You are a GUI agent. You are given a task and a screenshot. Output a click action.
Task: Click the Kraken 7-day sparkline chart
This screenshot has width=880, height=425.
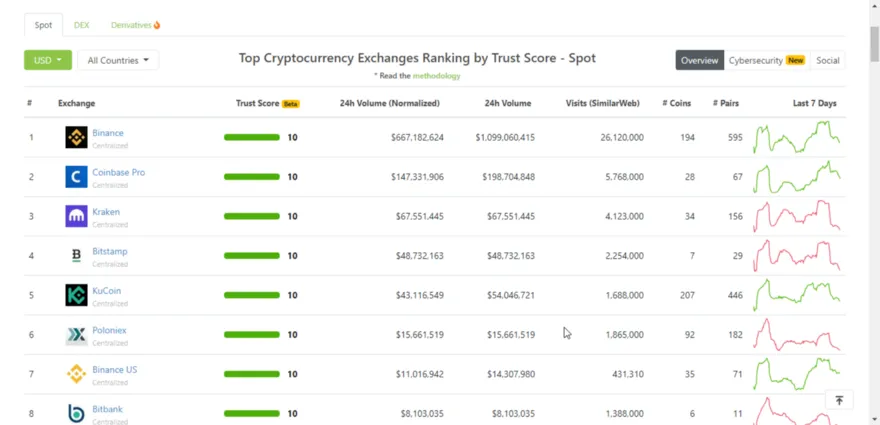pos(796,216)
